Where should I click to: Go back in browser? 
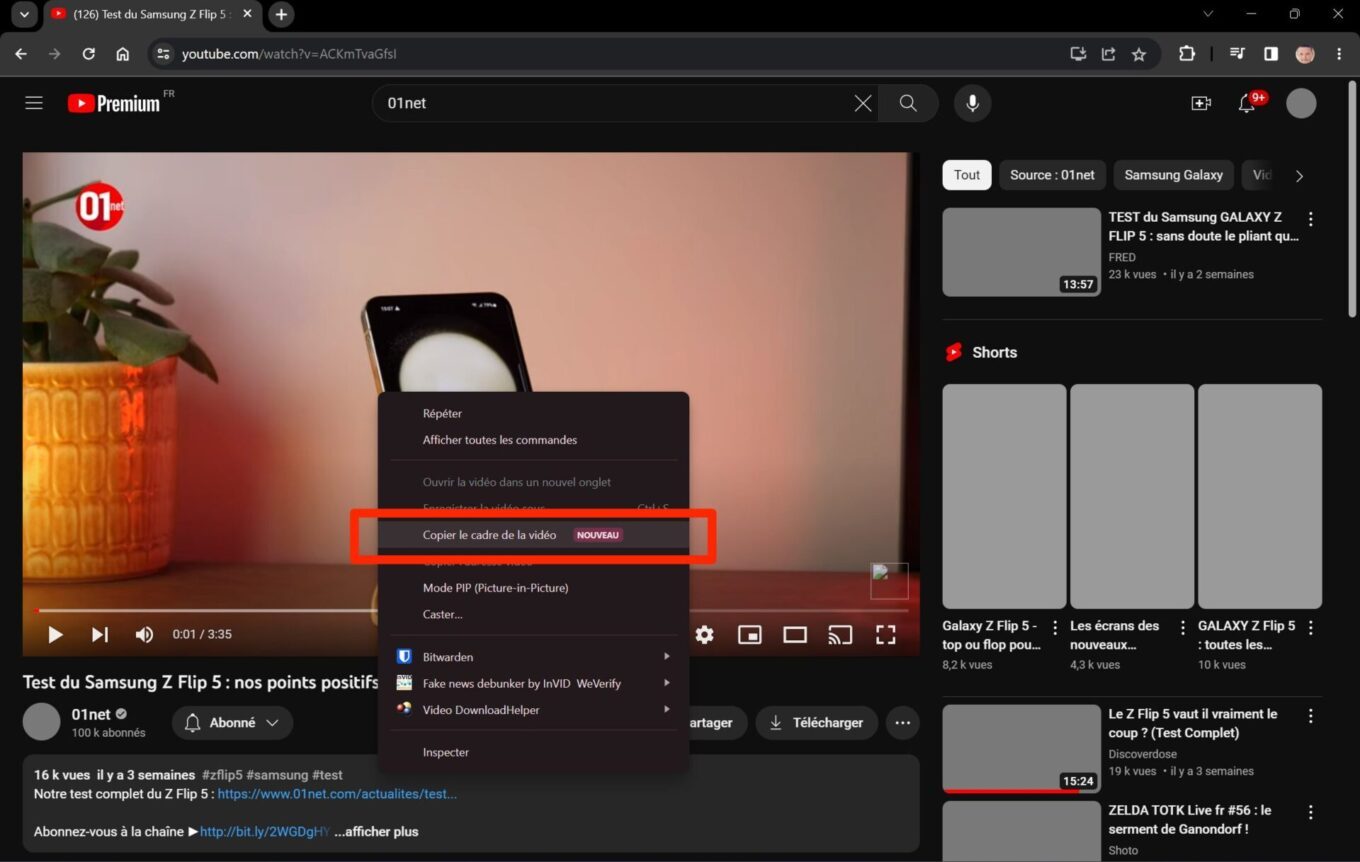tap(21, 54)
